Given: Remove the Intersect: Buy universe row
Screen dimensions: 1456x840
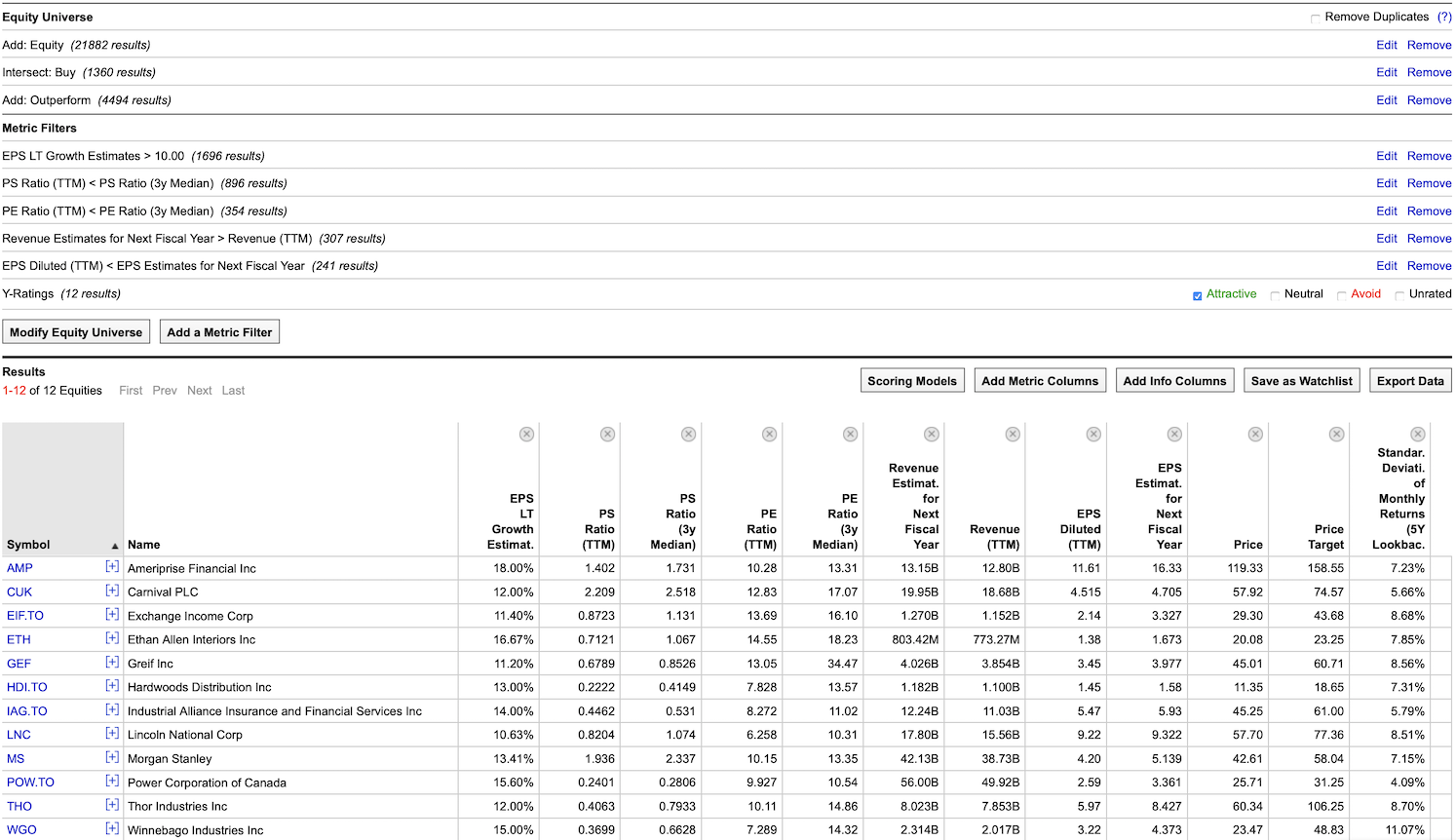Looking at the screenshot, I should pyautogui.click(x=1430, y=72).
